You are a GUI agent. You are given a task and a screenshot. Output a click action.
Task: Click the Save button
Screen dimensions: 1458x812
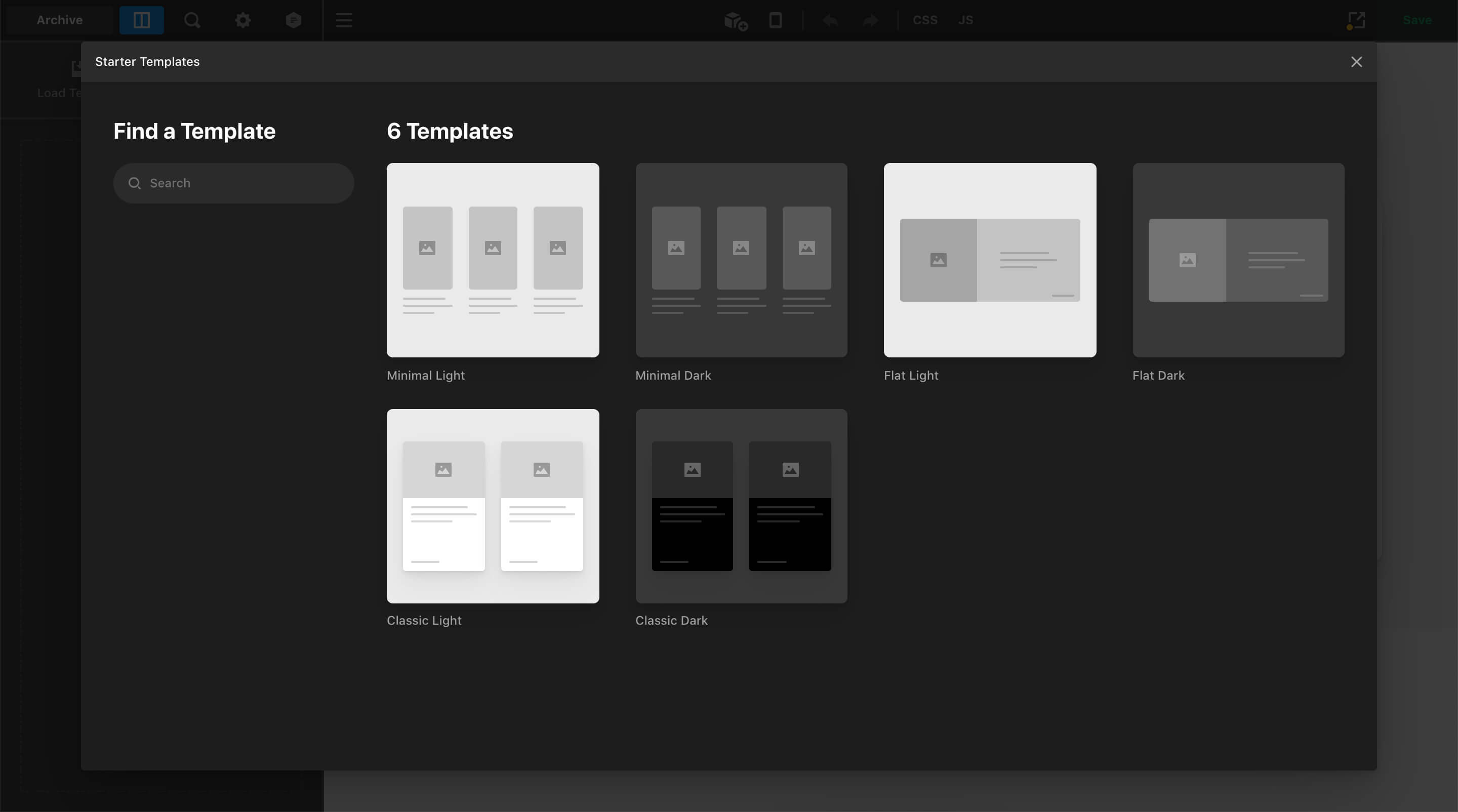(1418, 20)
